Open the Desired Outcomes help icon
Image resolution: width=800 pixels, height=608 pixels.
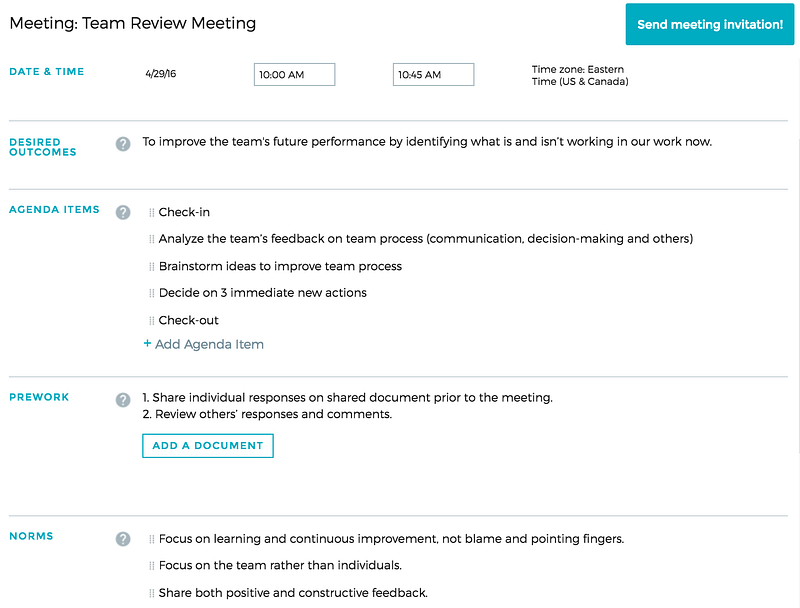point(123,144)
